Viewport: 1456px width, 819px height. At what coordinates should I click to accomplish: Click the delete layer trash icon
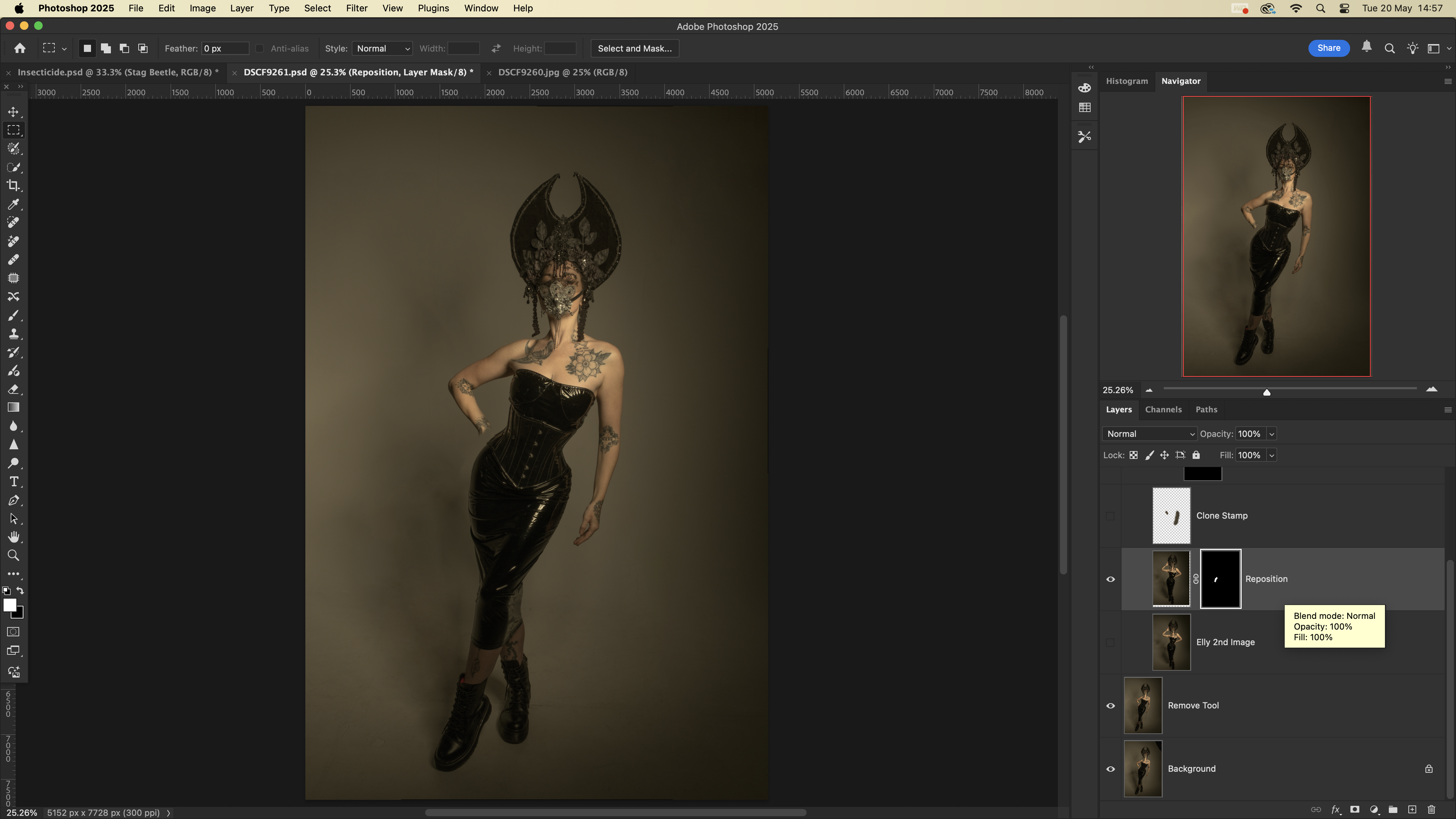click(x=1431, y=809)
